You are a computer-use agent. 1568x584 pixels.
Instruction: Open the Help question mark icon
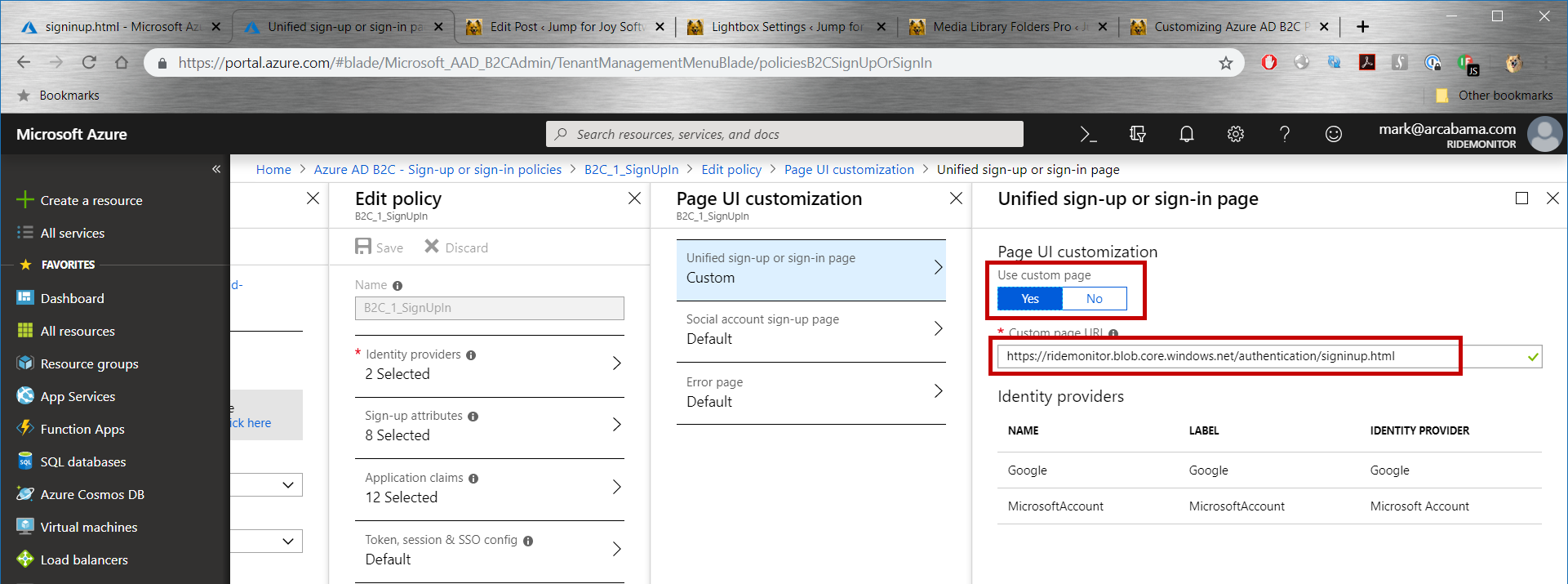click(x=1285, y=134)
